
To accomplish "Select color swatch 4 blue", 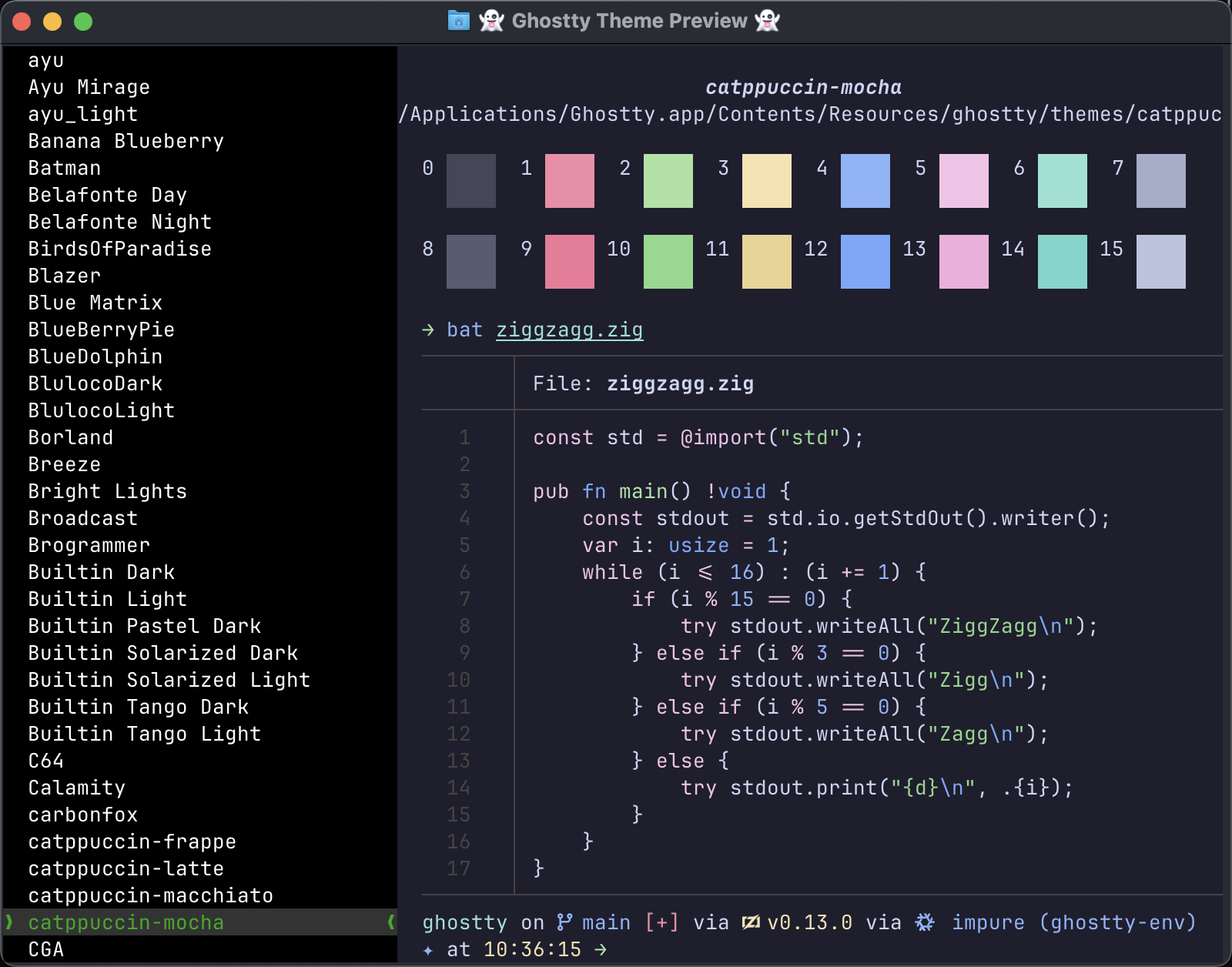I will [865, 181].
